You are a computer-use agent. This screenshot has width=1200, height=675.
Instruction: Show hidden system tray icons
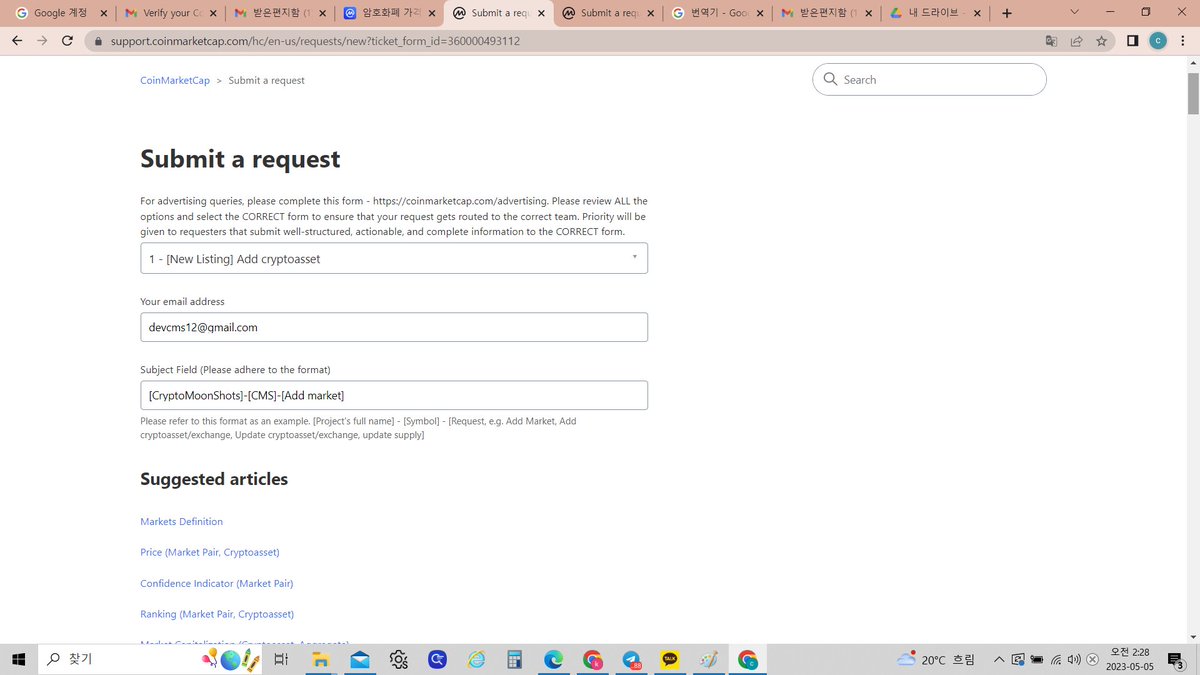pos(998,660)
